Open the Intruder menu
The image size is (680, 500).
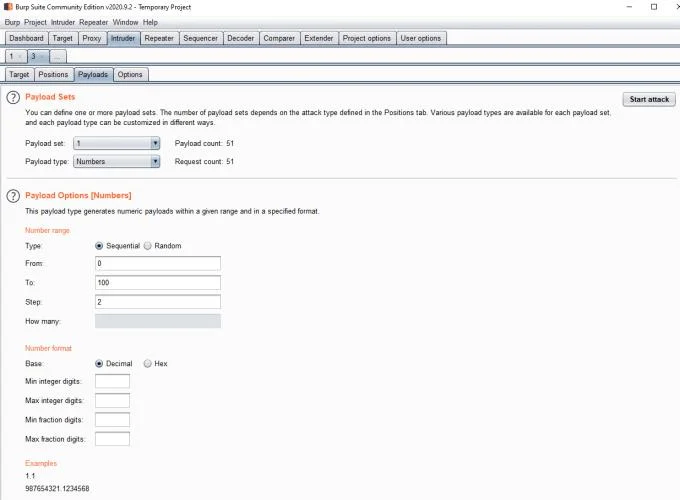(x=63, y=22)
